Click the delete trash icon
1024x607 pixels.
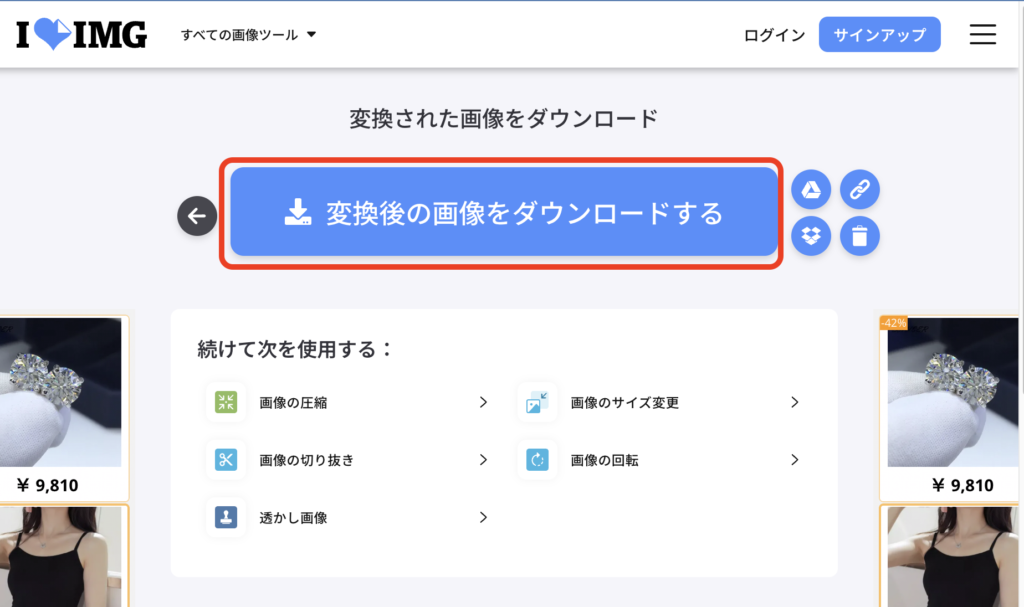point(859,236)
